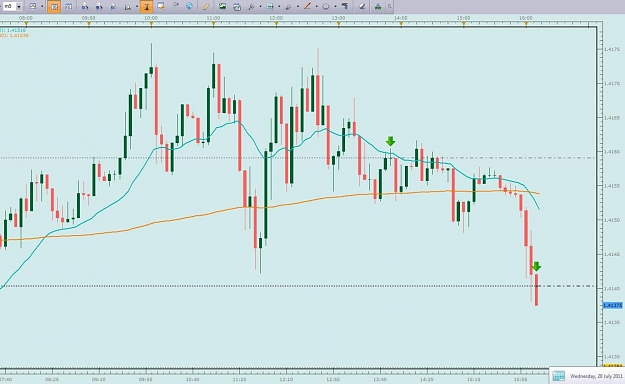Click the 14:00 yellow time marker

pos(401,24)
